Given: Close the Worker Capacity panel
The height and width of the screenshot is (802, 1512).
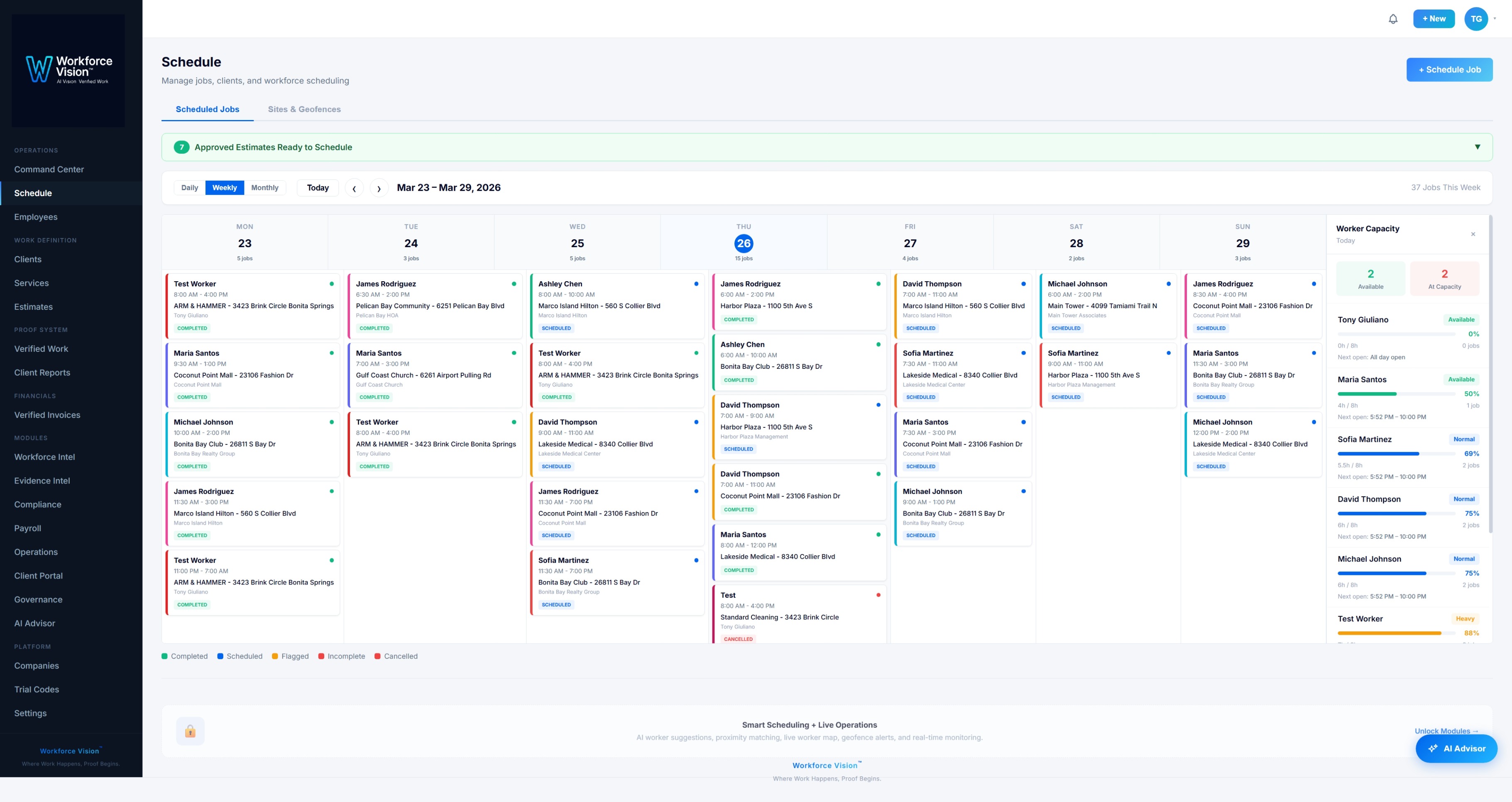Looking at the screenshot, I should [1473, 234].
